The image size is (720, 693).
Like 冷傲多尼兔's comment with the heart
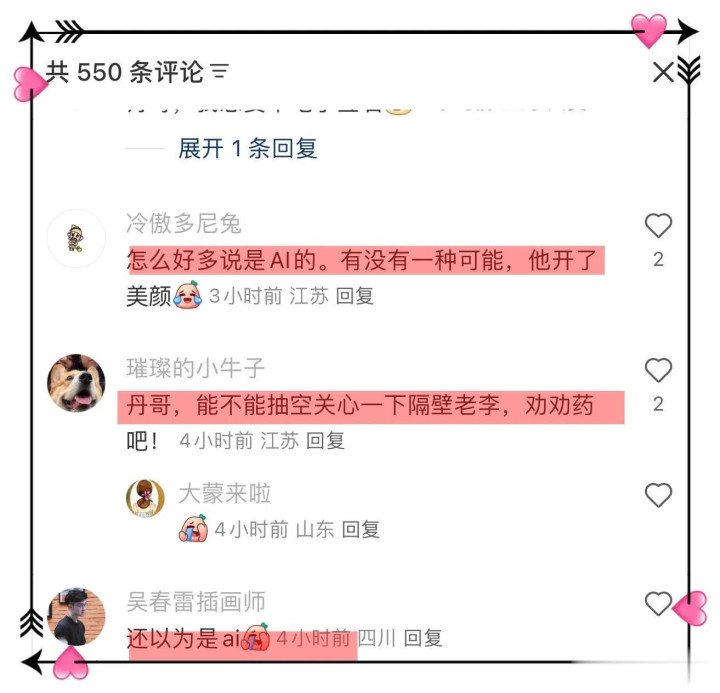pos(658,225)
